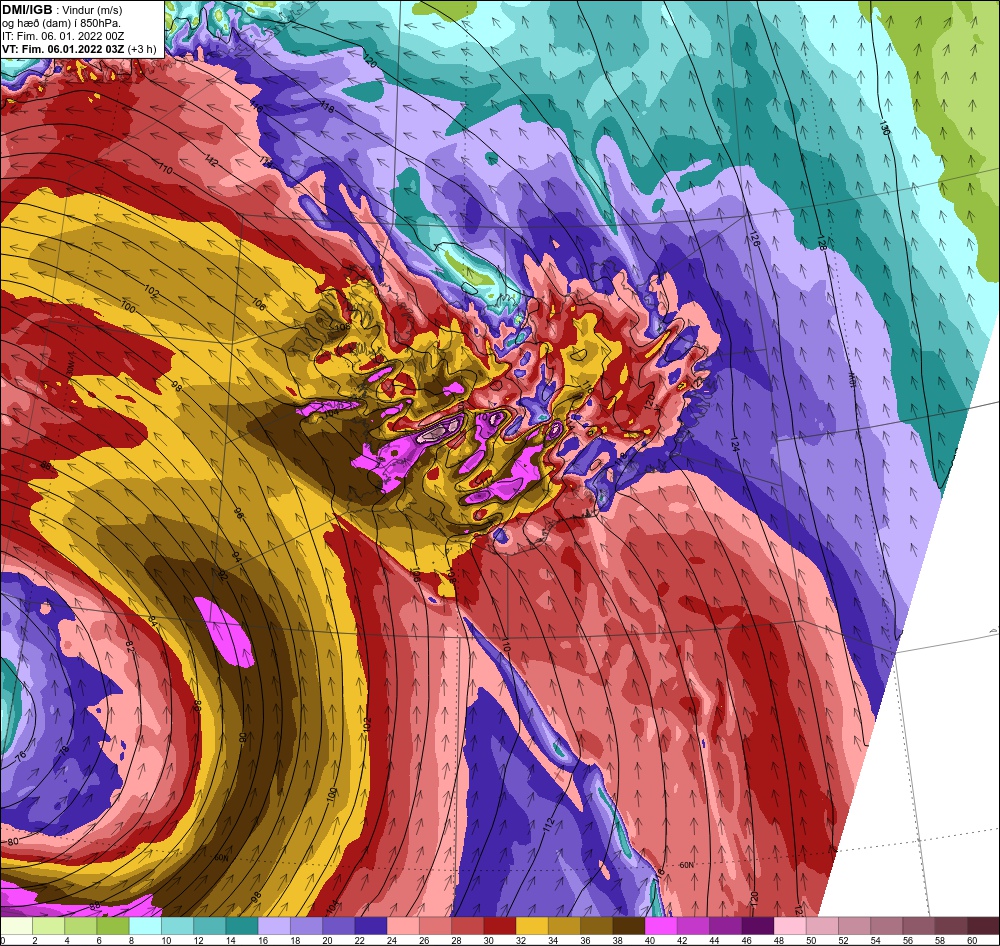Click the legend scale label "8"

pos(131,940)
